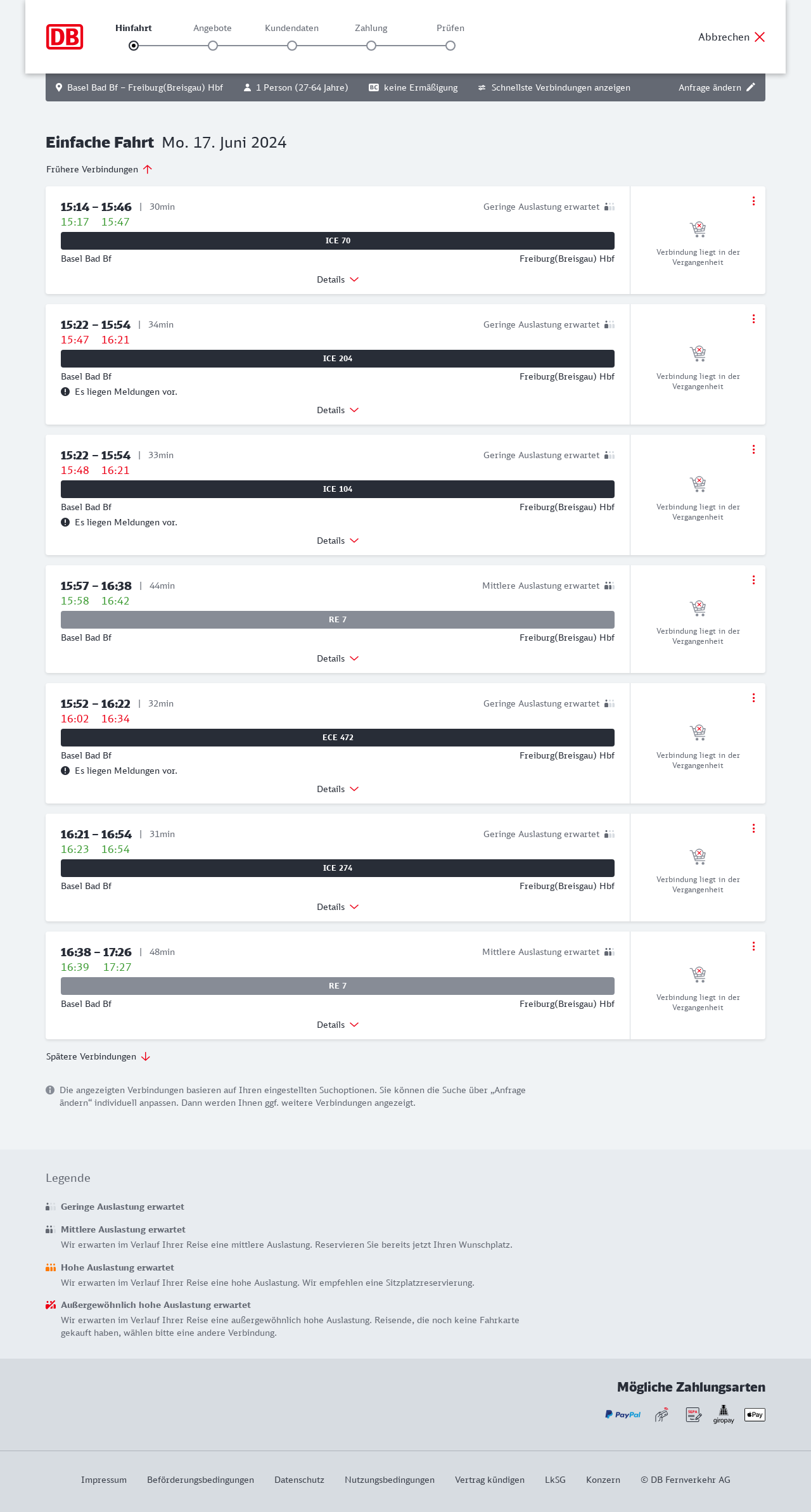This screenshot has width=811, height=1512.
Task: Open the three-dot menu for RE 7 at 15:57
Action: pyautogui.click(x=753, y=580)
